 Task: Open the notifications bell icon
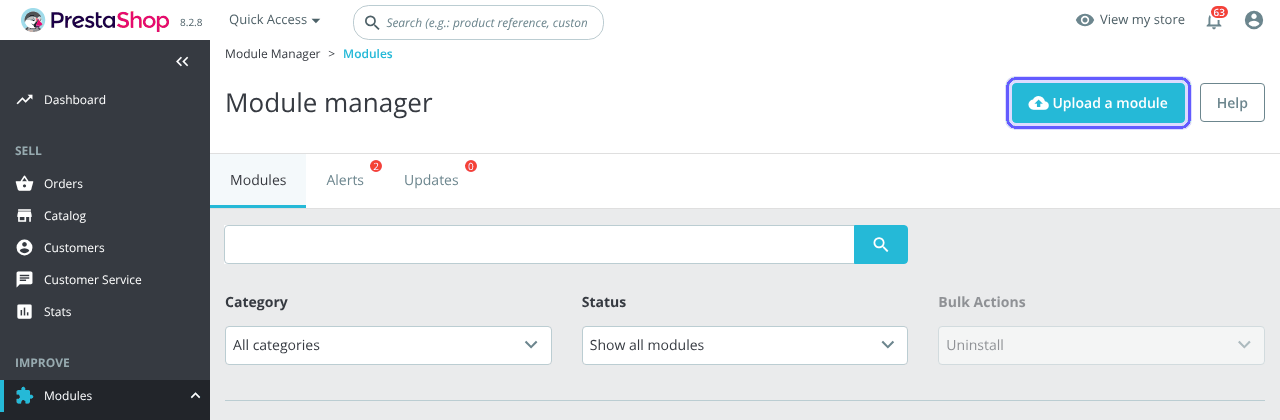click(x=1214, y=21)
